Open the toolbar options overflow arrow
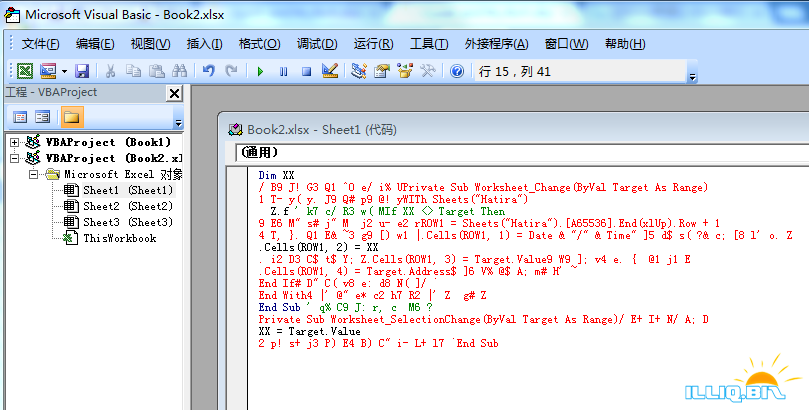The image size is (809, 410). [692, 76]
